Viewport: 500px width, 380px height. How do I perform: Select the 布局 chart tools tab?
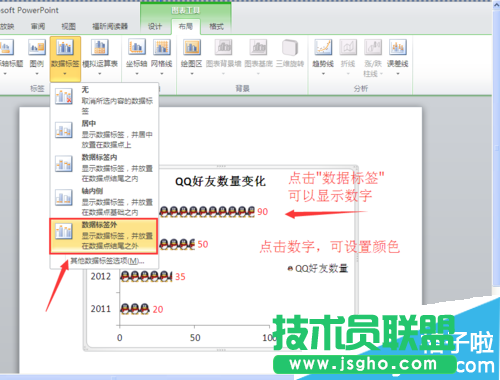click(x=186, y=27)
